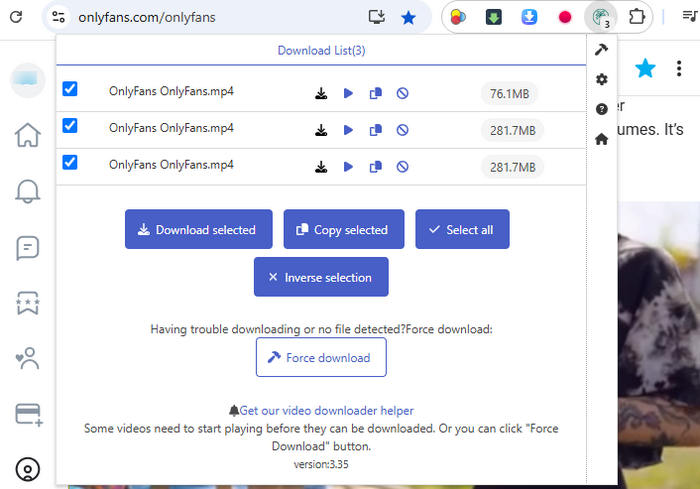Viewport: 700px width, 489px height.
Task: Play the 76.1MB video in first row
Action: 348,94
